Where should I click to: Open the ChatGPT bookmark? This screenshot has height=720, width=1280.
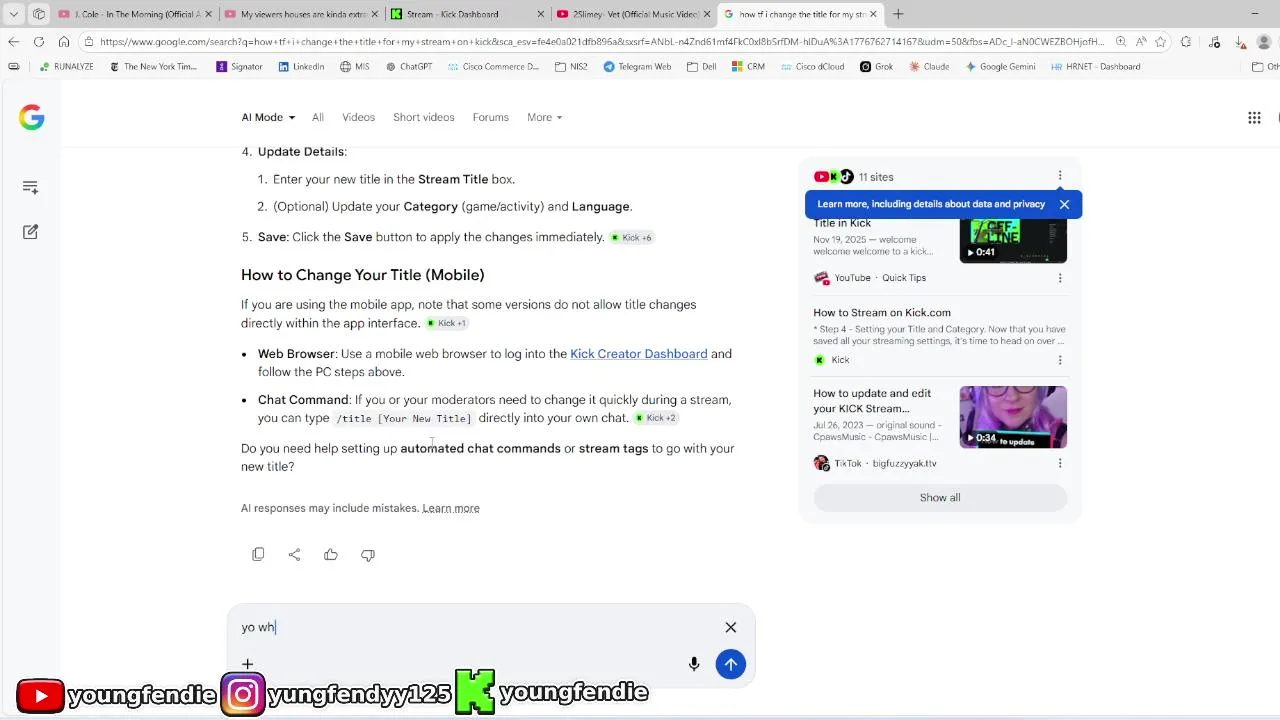point(407,67)
